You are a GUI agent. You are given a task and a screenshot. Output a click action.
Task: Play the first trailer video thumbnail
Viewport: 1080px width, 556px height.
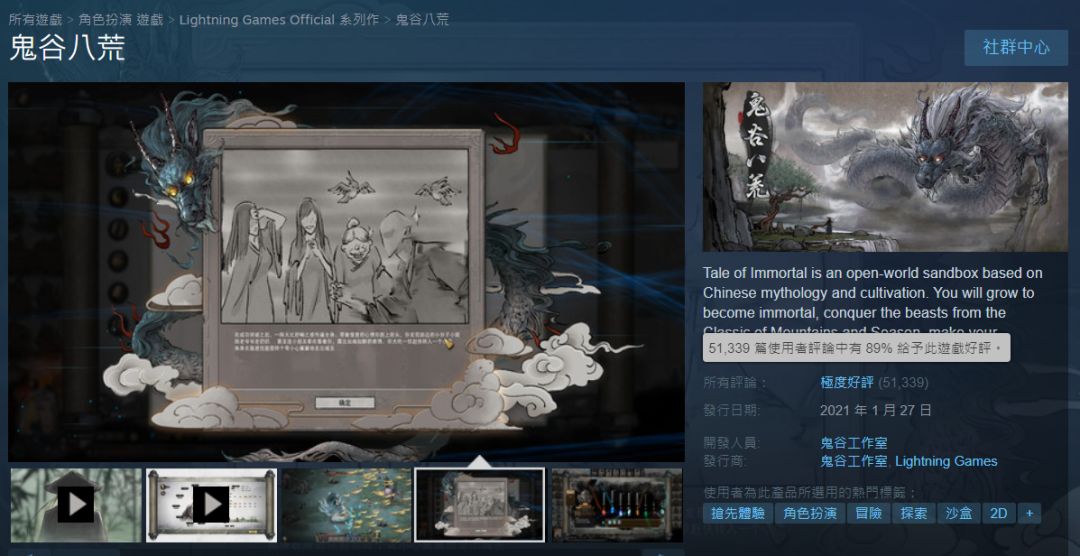point(75,505)
